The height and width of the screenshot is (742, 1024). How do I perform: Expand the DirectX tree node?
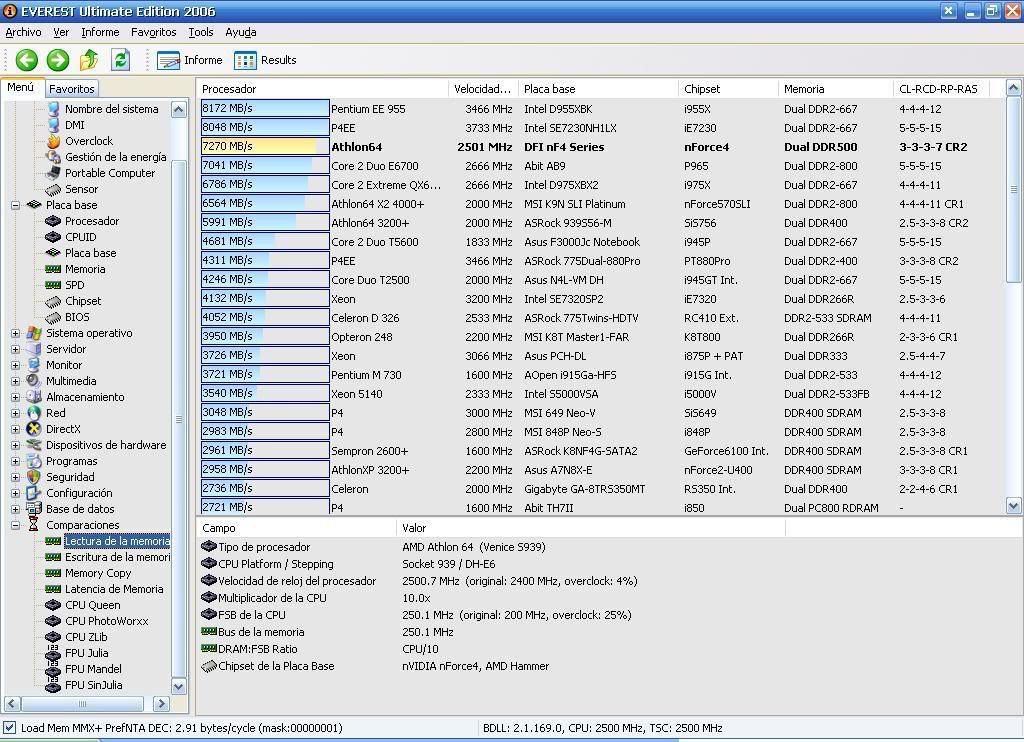click(15, 429)
